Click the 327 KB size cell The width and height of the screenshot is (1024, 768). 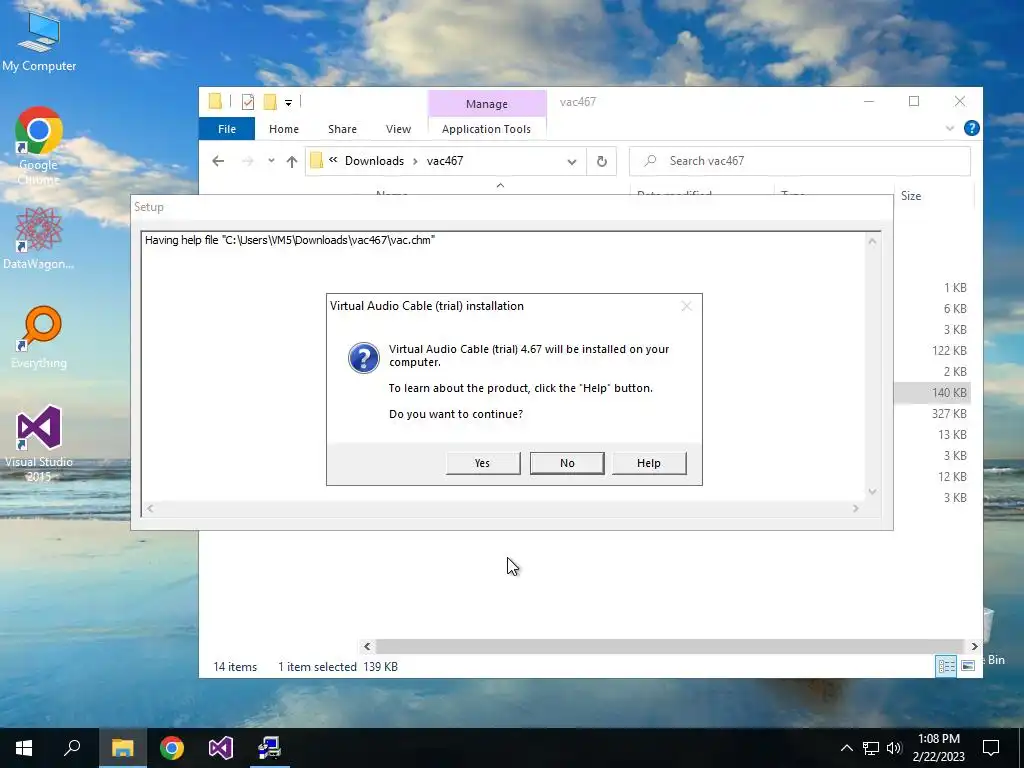(x=949, y=414)
